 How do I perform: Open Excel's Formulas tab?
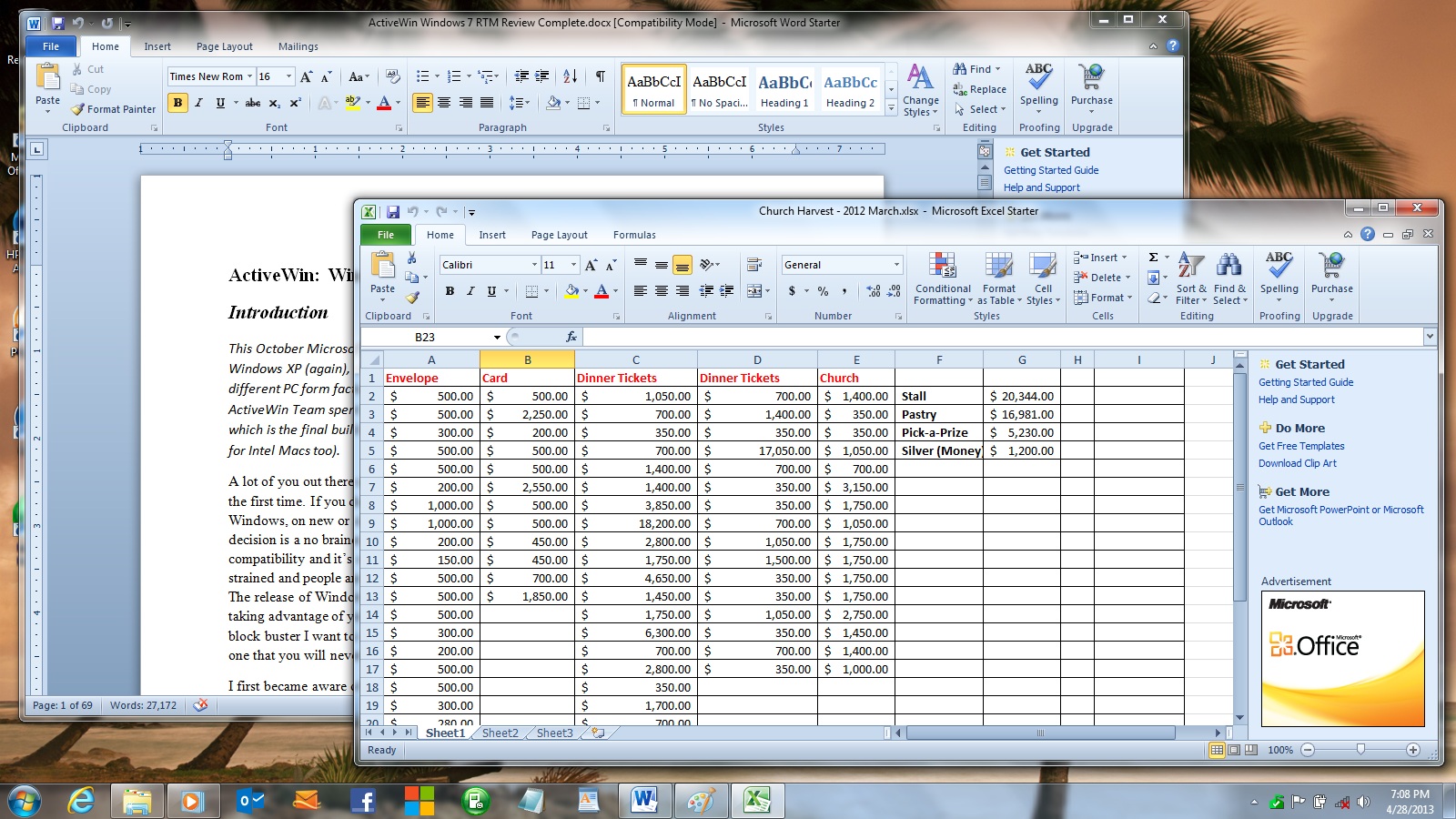tap(634, 235)
